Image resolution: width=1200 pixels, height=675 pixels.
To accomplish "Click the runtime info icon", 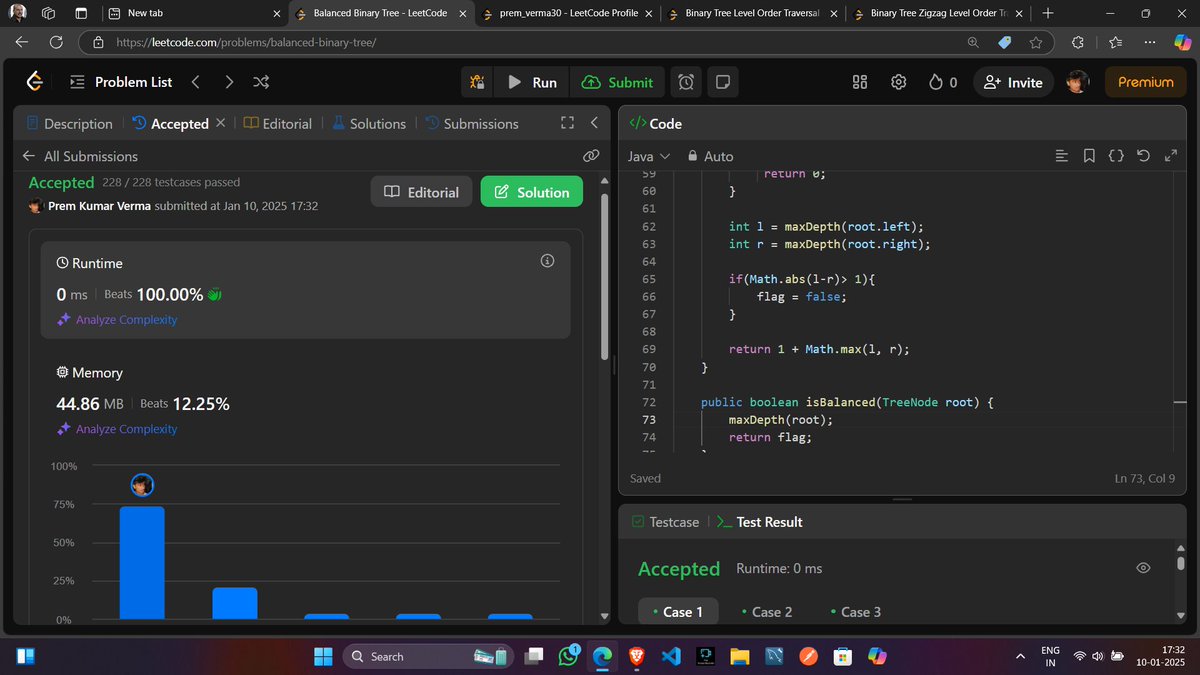I will click(x=547, y=261).
